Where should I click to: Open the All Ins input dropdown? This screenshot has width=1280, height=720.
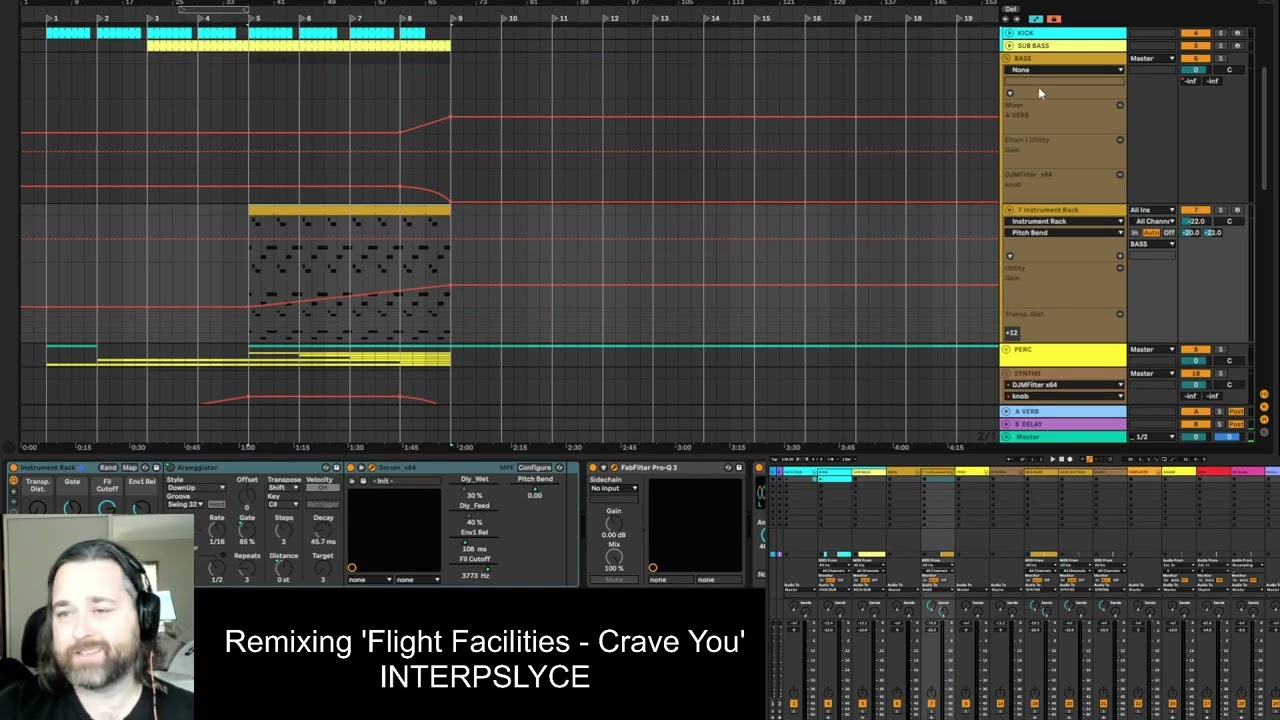1152,210
